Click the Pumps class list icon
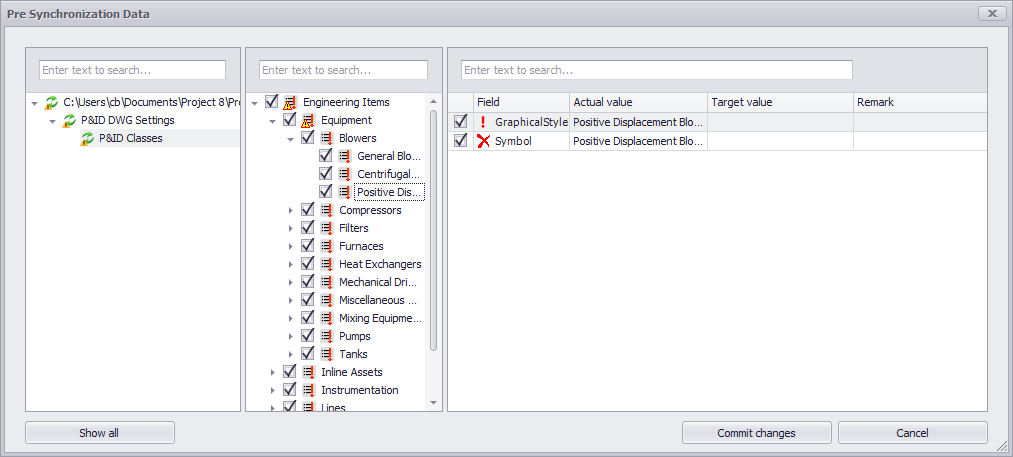 [x=326, y=336]
